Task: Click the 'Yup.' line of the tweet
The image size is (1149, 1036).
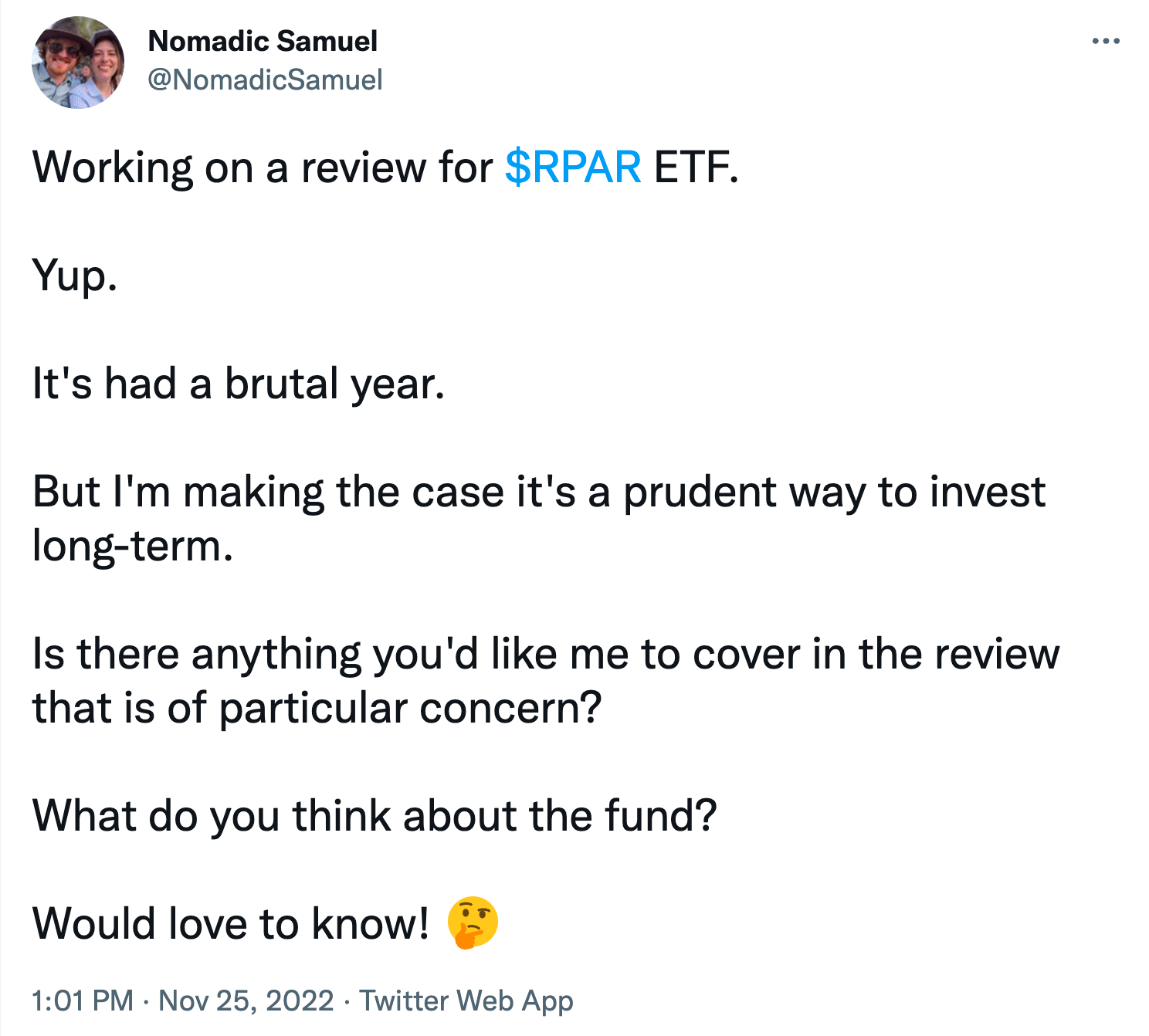Action: (x=75, y=276)
